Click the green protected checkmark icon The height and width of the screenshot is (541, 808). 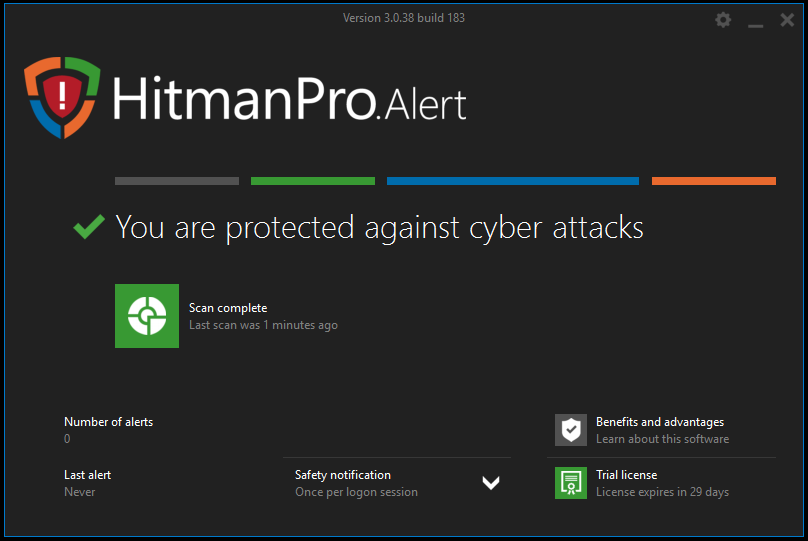[89, 227]
